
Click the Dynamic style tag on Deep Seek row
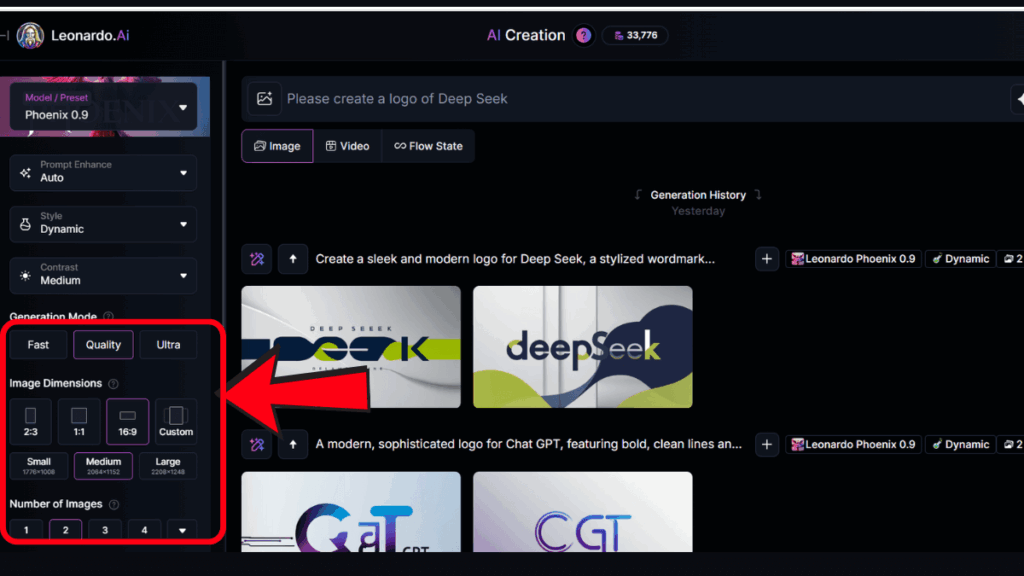coord(961,259)
